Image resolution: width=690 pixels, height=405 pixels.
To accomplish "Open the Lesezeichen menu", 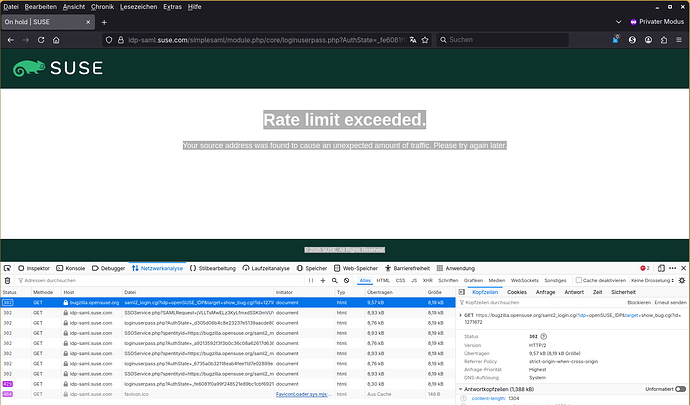I will pyautogui.click(x=138, y=7).
